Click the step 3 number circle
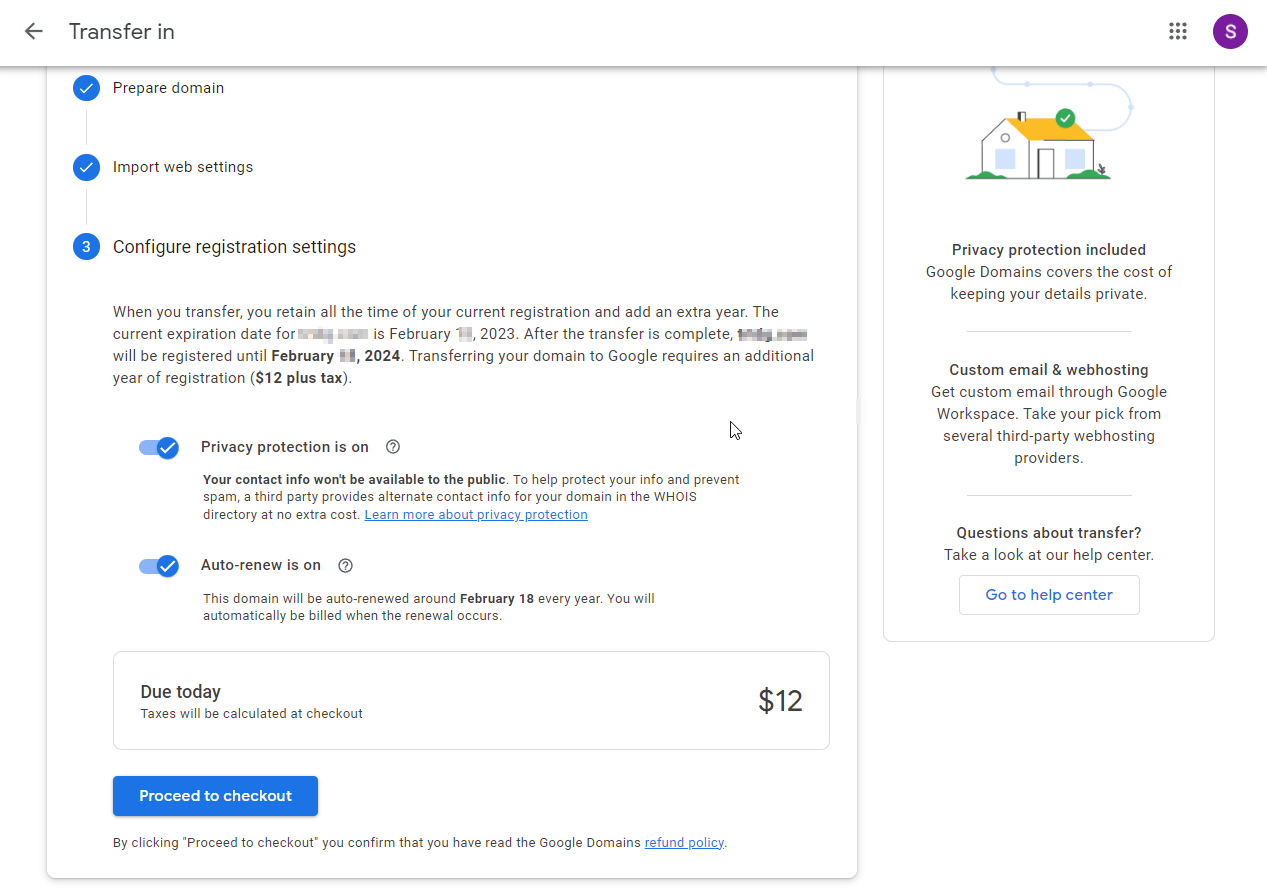The image size is (1267, 893). [x=86, y=246]
